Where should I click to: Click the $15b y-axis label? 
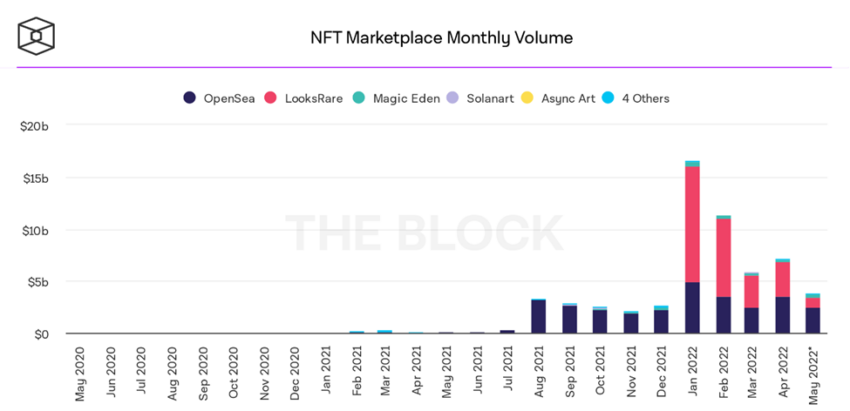[x=36, y=178]
